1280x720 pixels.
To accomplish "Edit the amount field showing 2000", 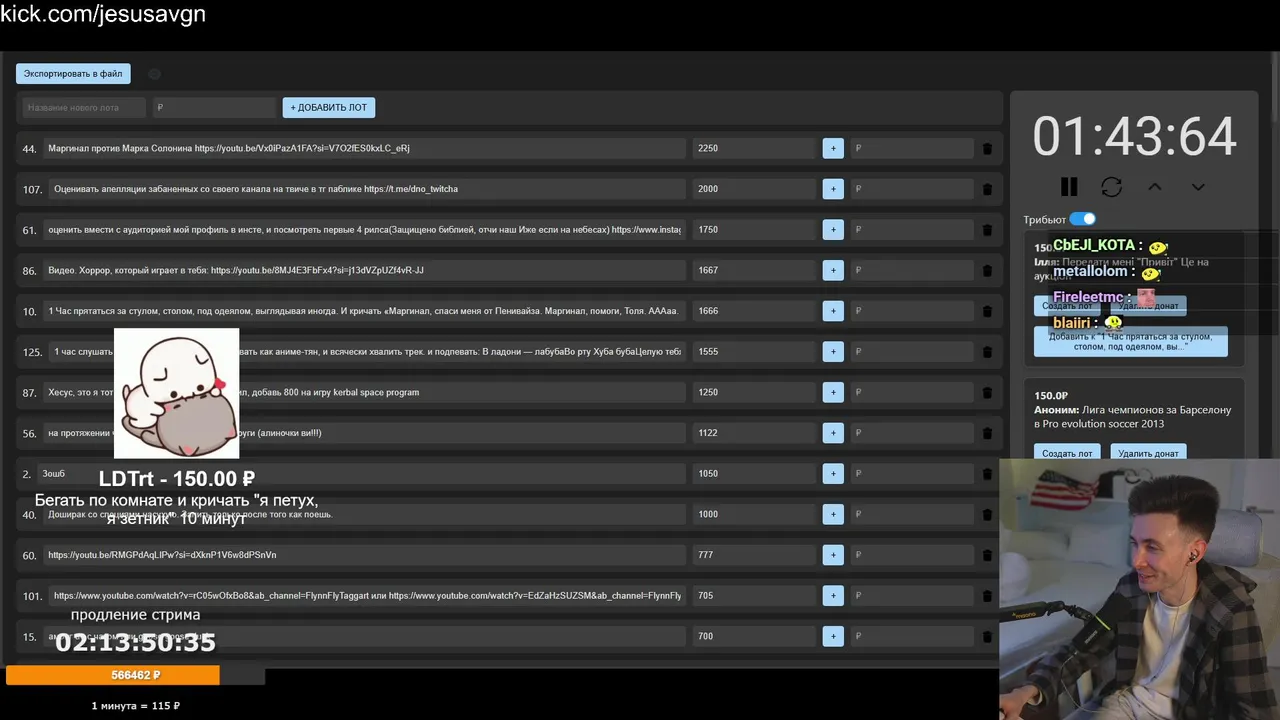I will tap(754, 189).
